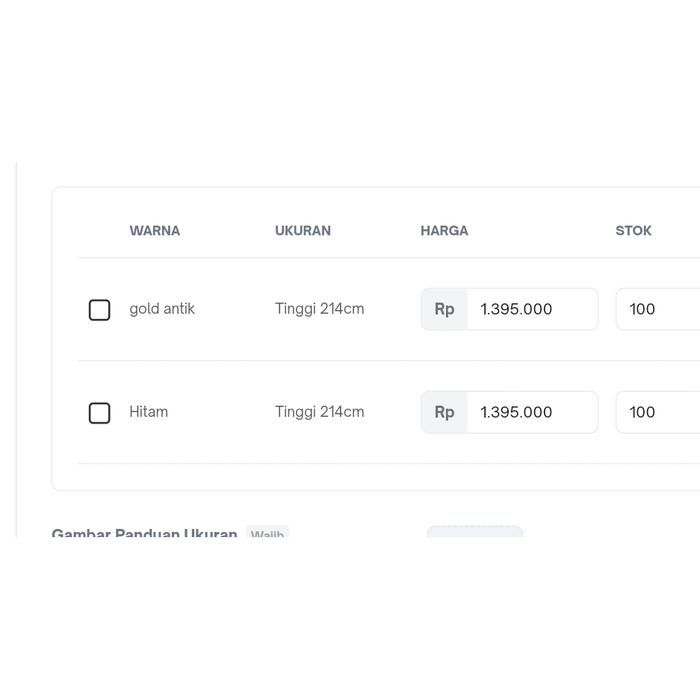
Task: Open the size guide image upload box
Action: (x=475, y=532)
